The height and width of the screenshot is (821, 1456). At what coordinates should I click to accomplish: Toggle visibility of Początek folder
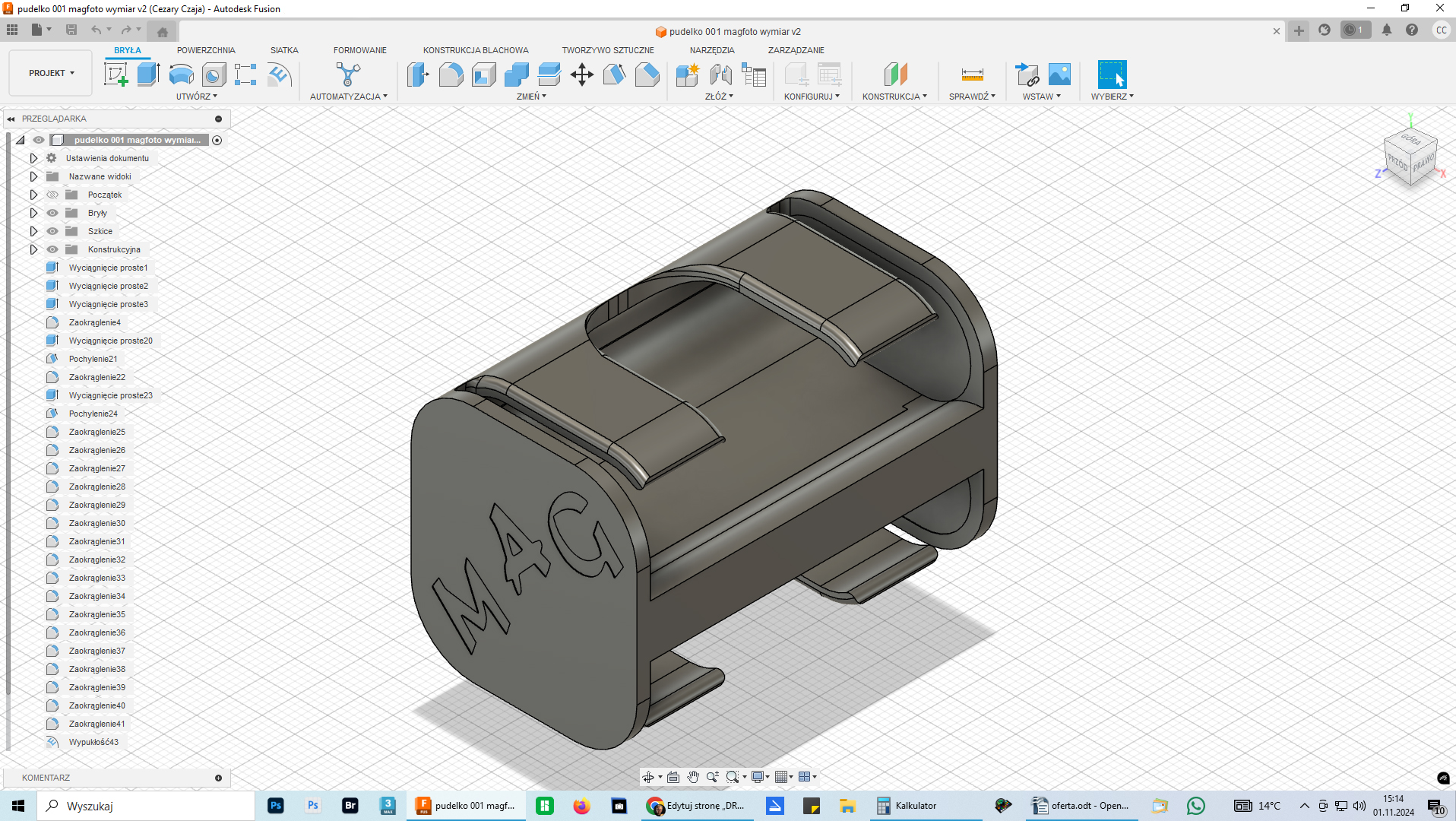point(52,195)
